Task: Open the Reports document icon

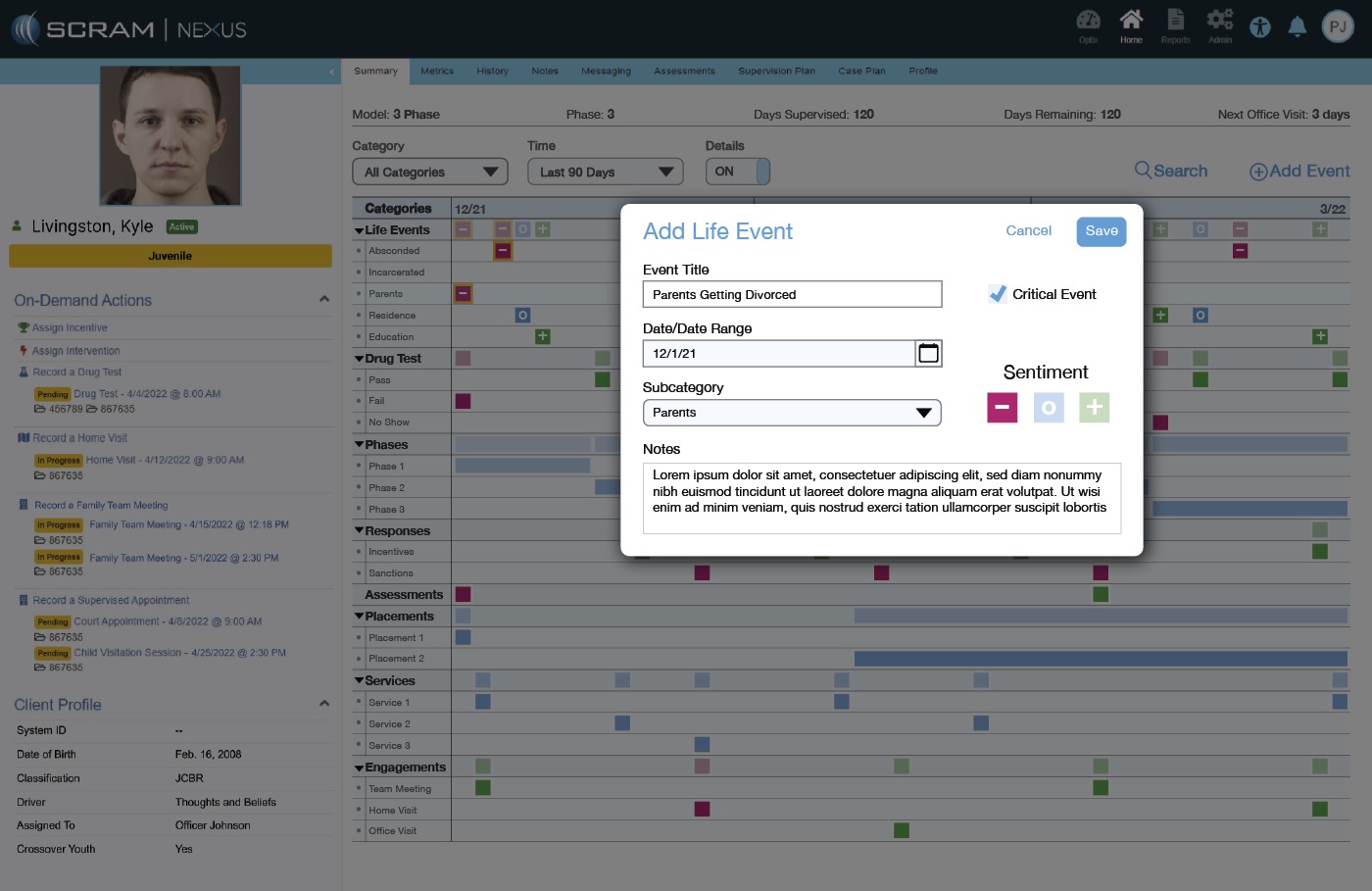Action: coord(1175,22)
